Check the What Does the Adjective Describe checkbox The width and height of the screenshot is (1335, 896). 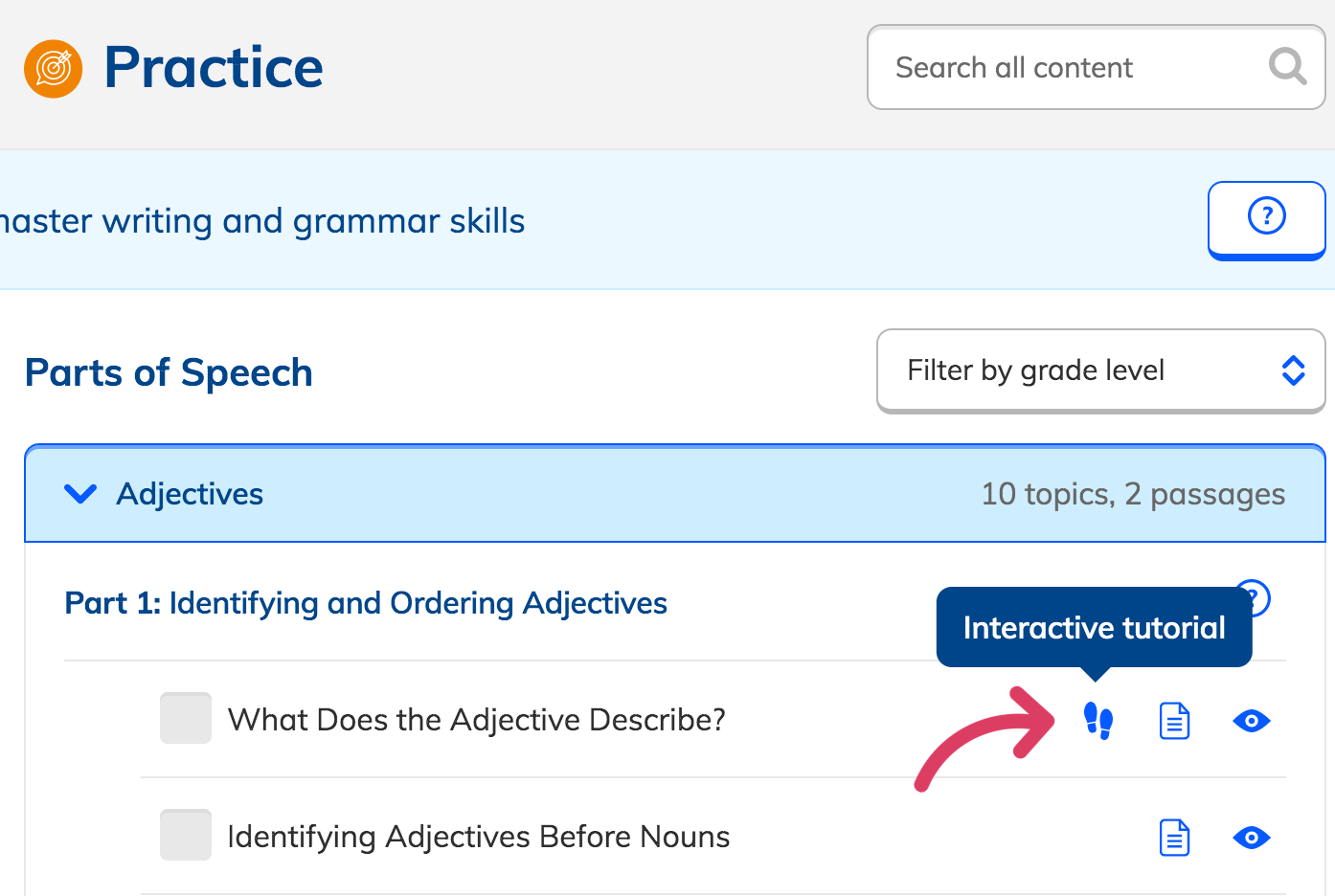click(x=186, y=718)
